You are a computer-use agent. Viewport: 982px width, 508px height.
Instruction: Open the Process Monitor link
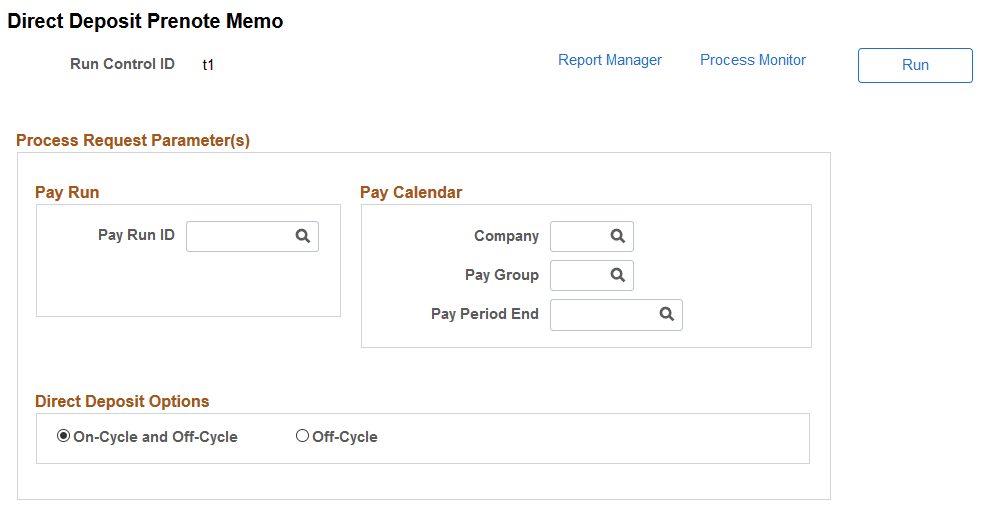tap(753, 60)
